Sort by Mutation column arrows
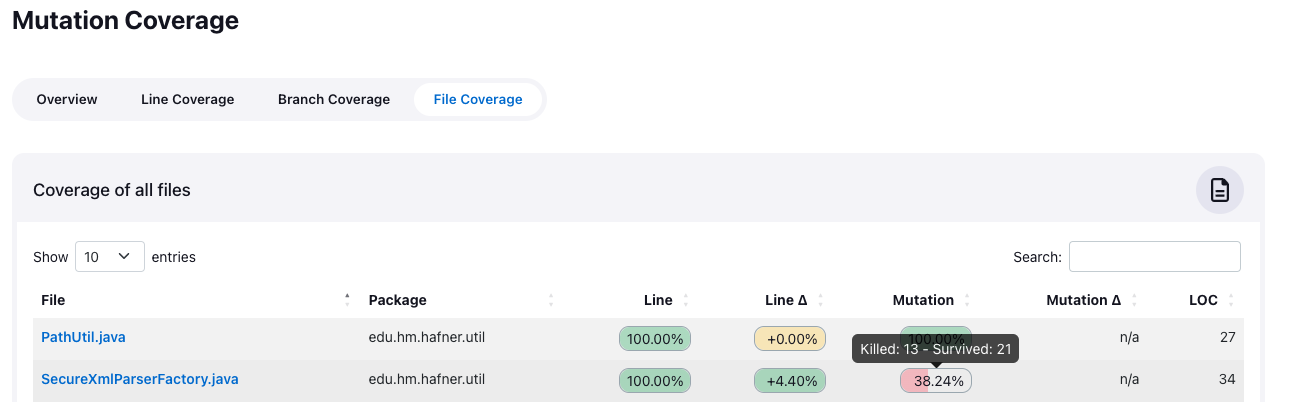 (967, 300)
